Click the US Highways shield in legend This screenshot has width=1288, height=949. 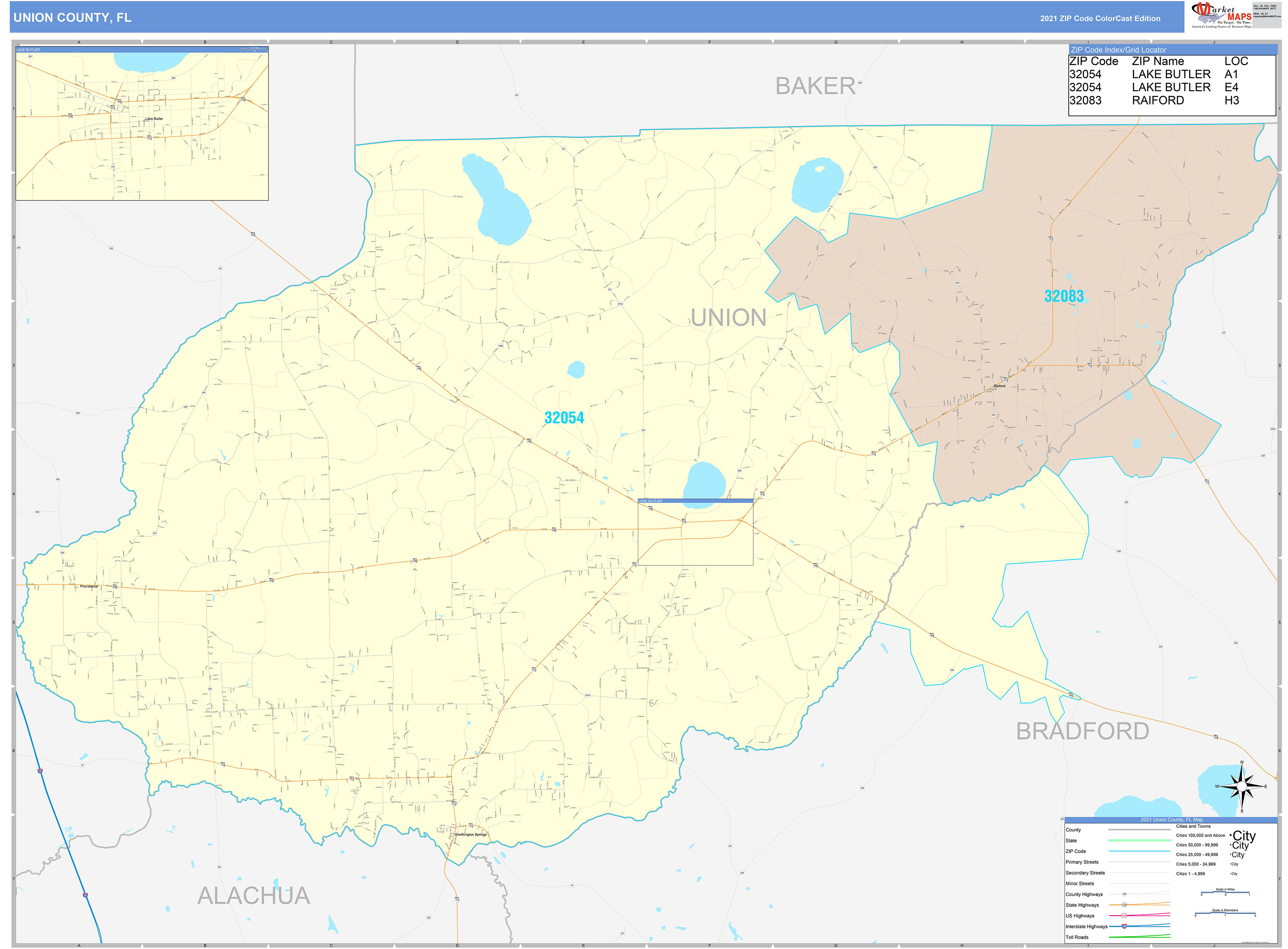(1124, 916)
